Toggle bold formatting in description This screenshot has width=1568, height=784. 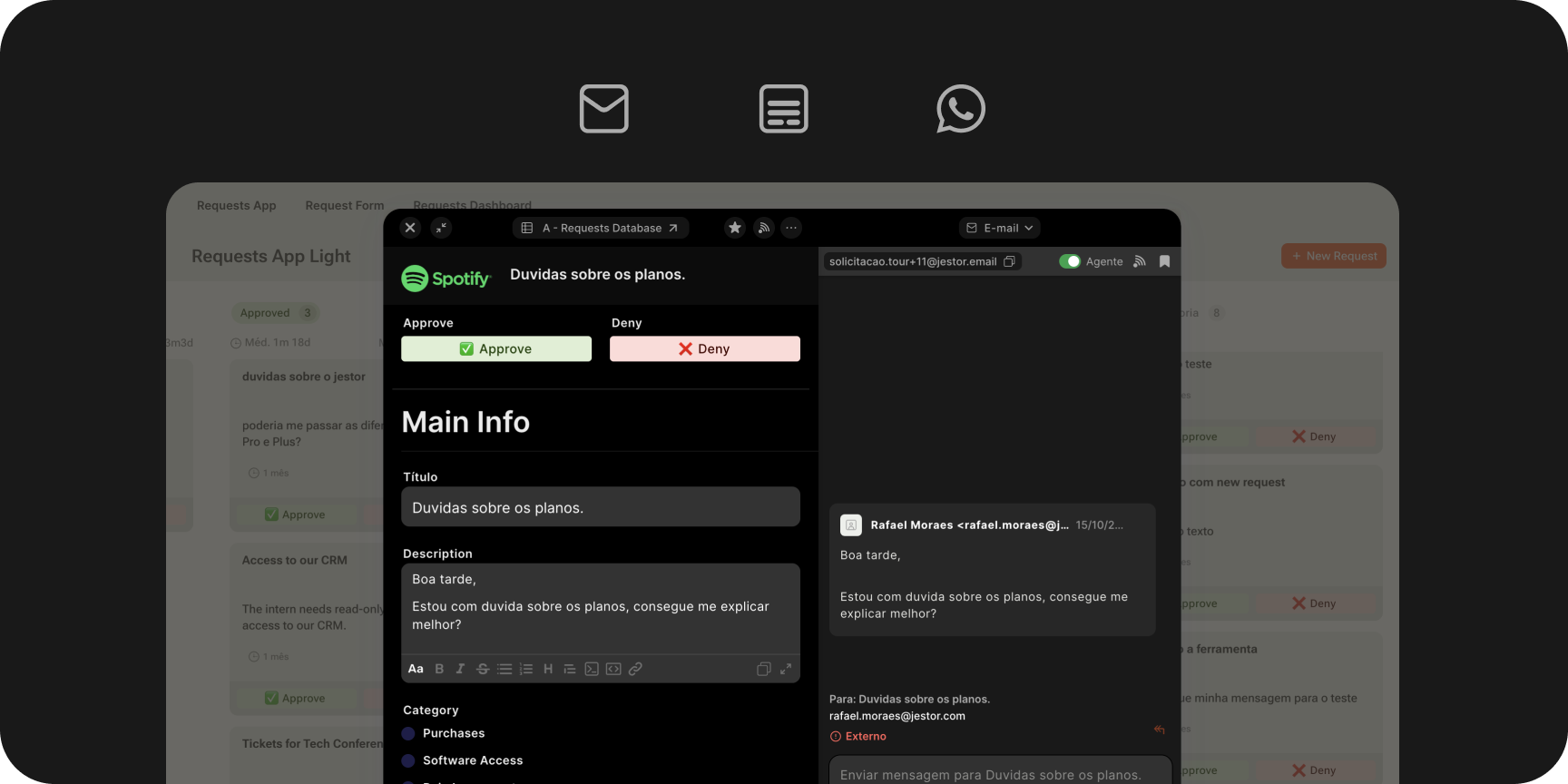click(439, 669)
